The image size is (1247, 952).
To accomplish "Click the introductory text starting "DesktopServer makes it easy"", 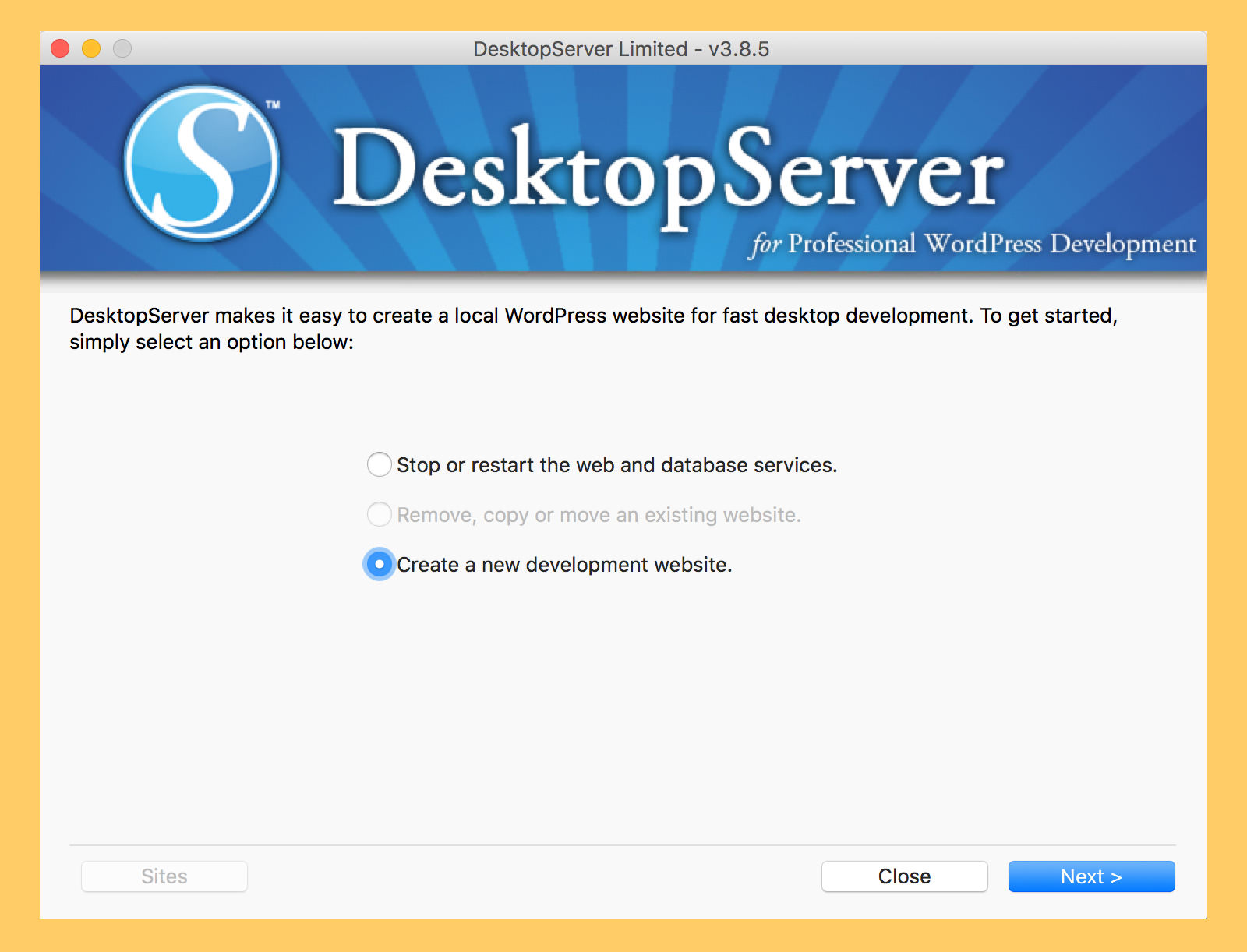I will coord(592,316).
